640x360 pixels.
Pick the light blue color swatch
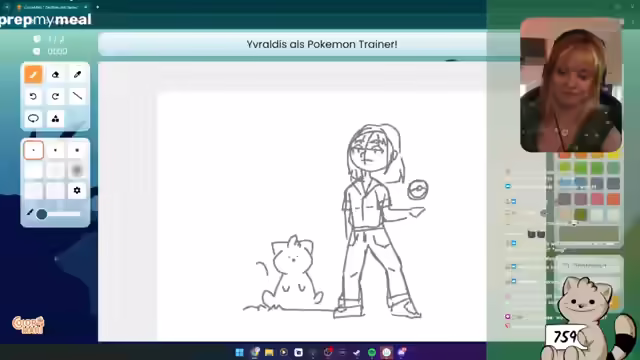click(565, 183)
